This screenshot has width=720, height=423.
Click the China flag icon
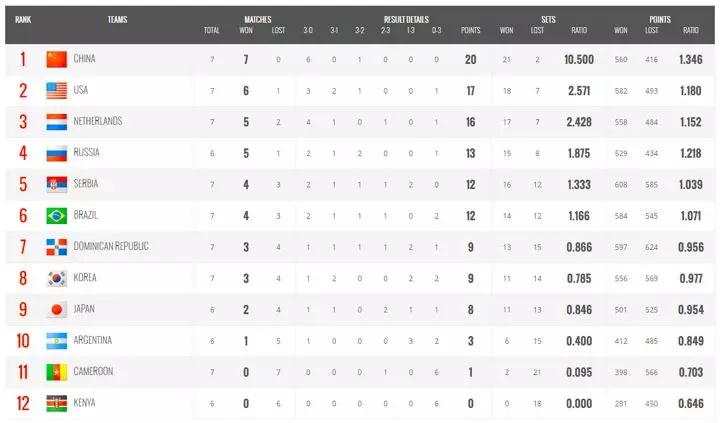tap(56, 59)
